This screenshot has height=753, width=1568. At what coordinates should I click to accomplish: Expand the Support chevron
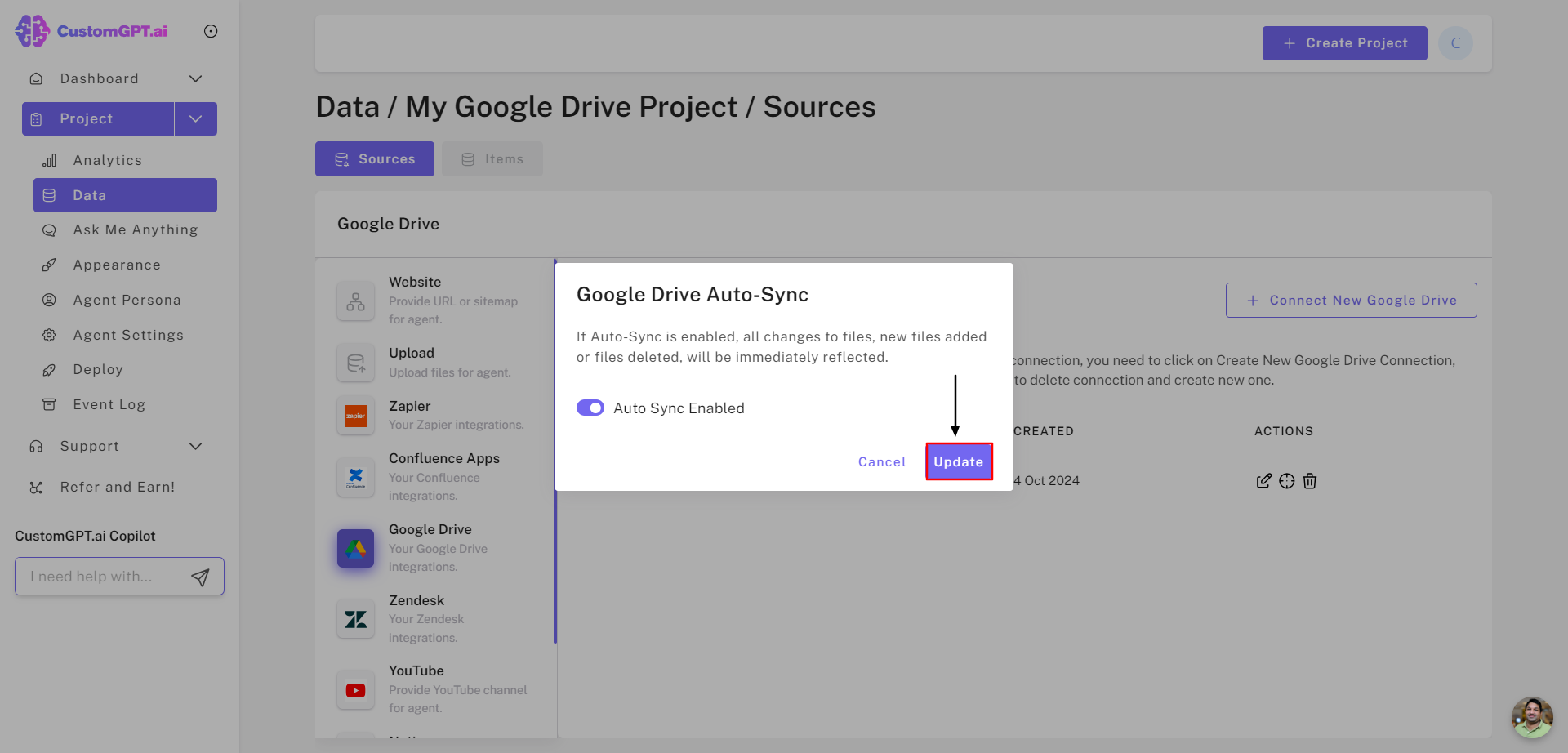click(195, 446)
